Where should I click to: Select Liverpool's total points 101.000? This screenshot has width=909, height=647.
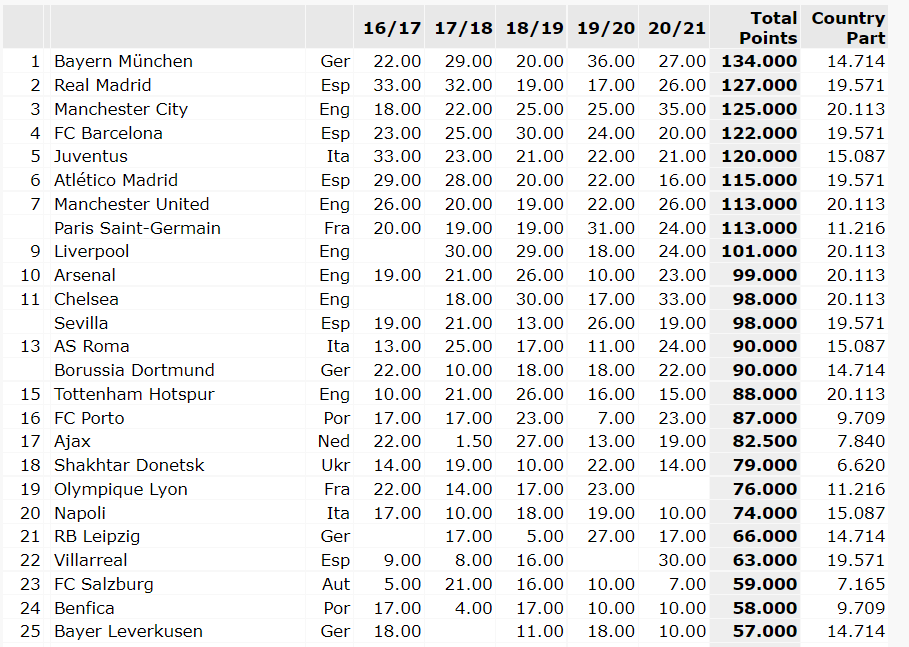coord(759,251)
